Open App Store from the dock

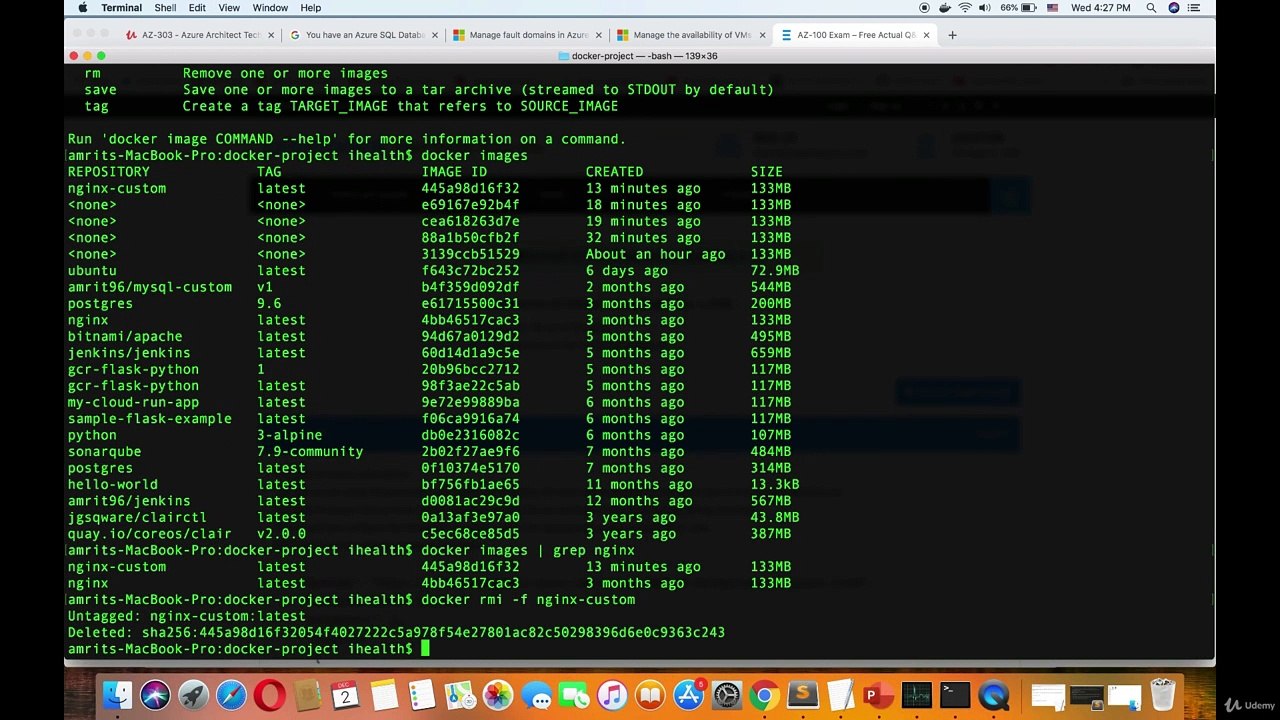point(688,695)
